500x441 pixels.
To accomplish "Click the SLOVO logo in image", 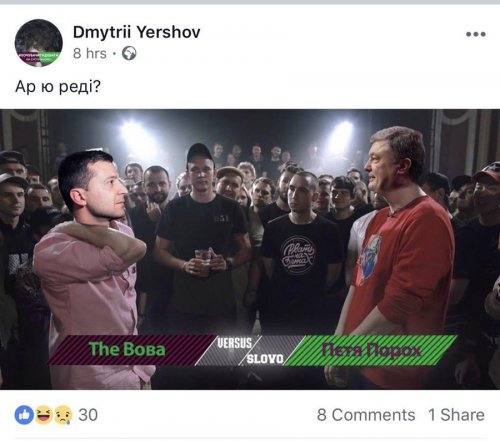I will (x=265, y=359).
